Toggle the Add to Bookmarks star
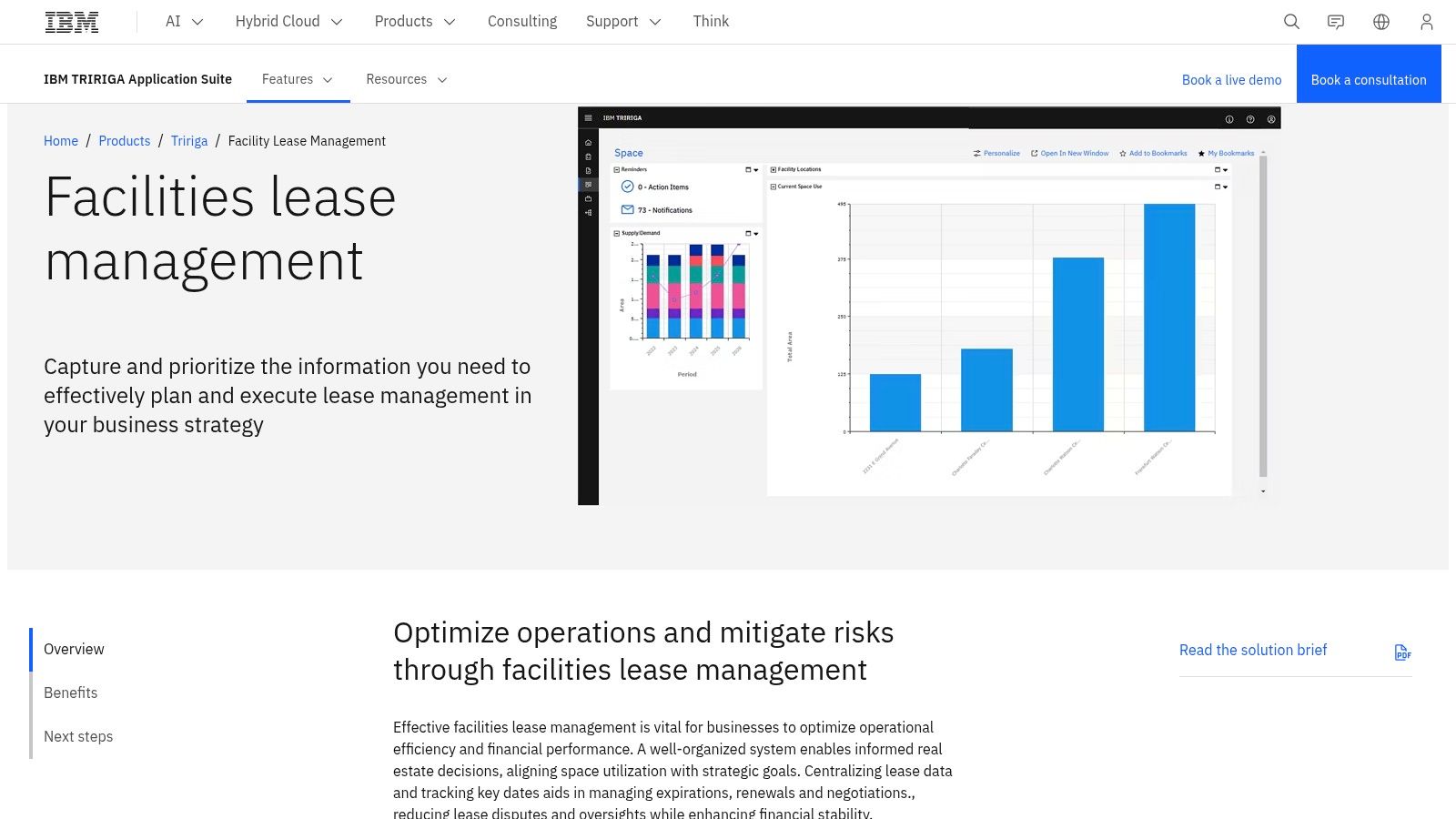 pos(1122,153)
